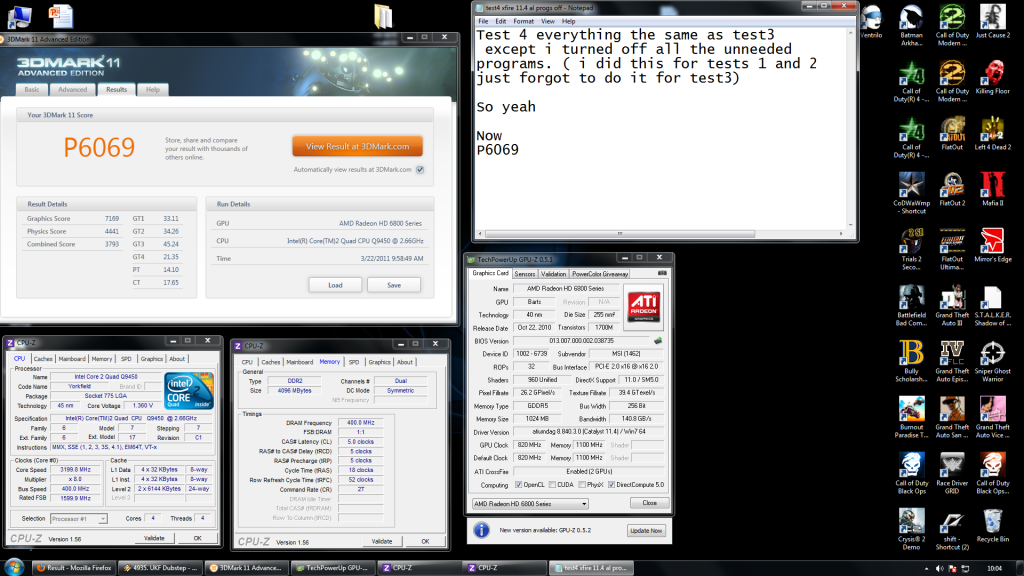
Task: Open Caches tab in left CPU-Z window
Action: point(43,359)
